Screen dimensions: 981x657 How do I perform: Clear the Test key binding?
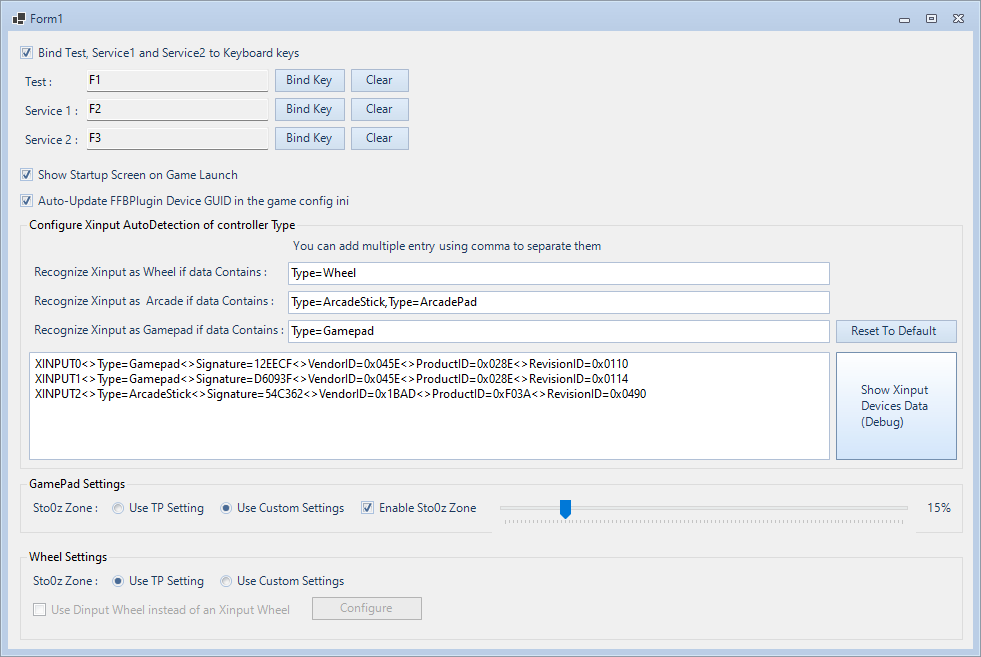(x=380, y=80)
